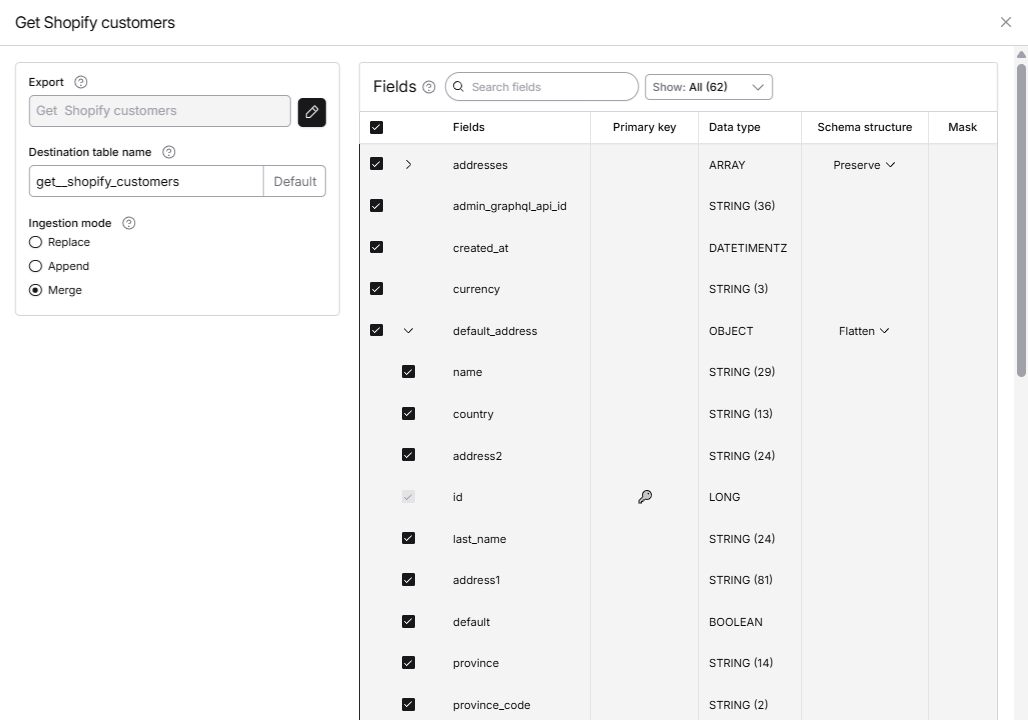
Task: Click the LONG data type cell
Action: coord(724,497)
